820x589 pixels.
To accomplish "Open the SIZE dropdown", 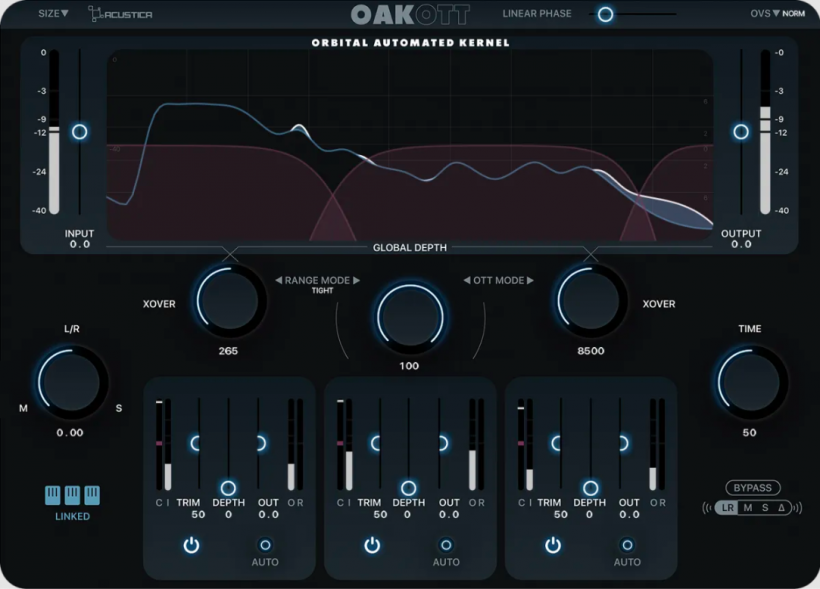I will point(53,13).
